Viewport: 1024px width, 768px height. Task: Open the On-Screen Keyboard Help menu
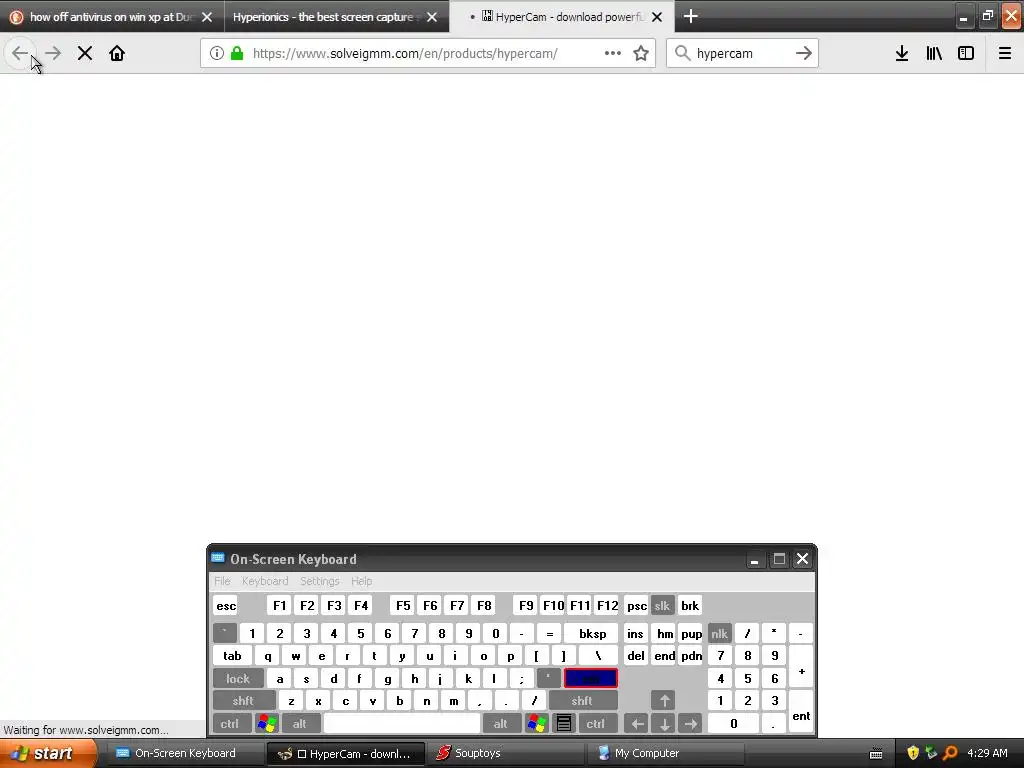point(361,581)
